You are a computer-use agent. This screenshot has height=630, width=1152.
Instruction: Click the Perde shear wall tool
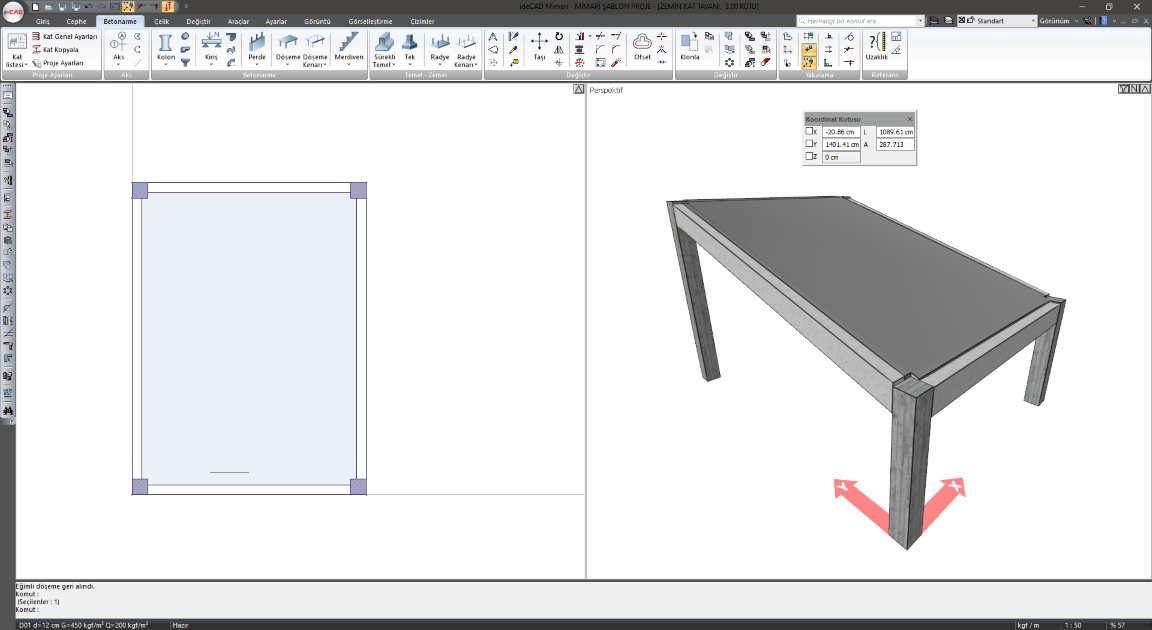257,46
